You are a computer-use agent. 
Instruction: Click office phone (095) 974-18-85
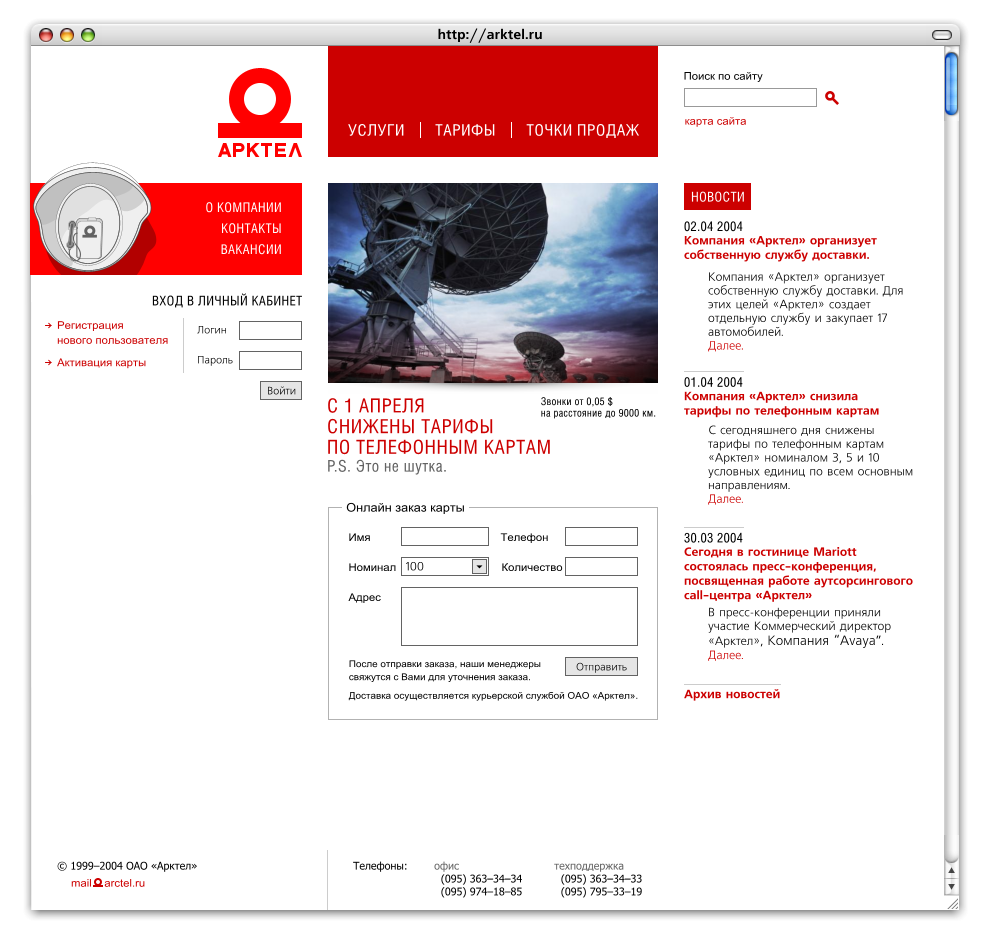pyautogui.click(x=481, y=892)
